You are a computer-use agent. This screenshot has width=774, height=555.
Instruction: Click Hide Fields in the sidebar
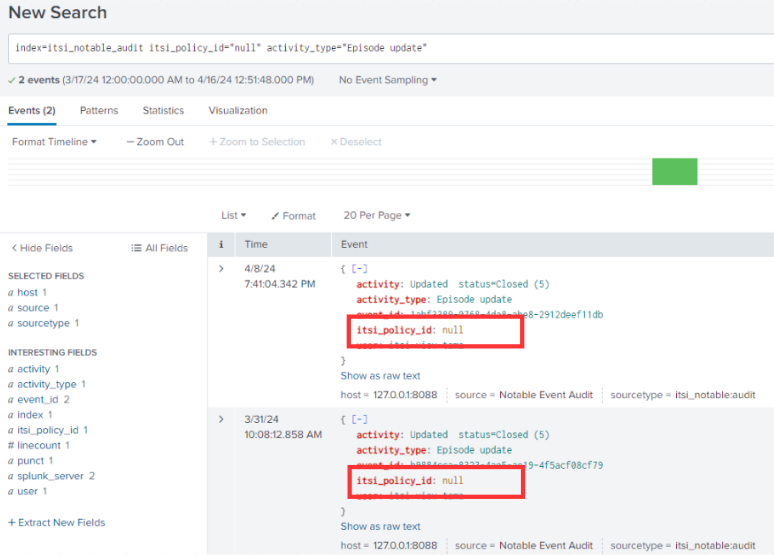coord(42,248)
